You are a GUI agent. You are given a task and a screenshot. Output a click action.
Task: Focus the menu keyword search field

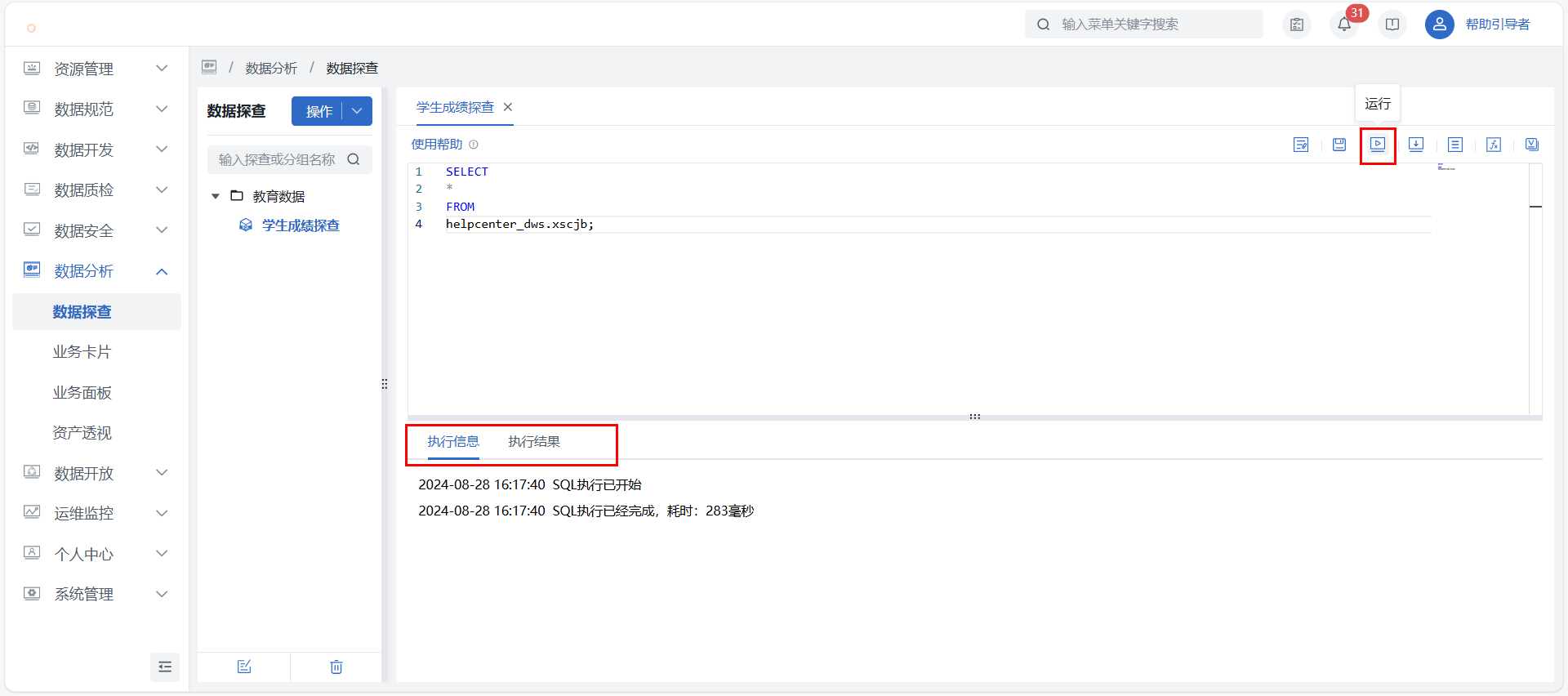tap(1144, 25)
